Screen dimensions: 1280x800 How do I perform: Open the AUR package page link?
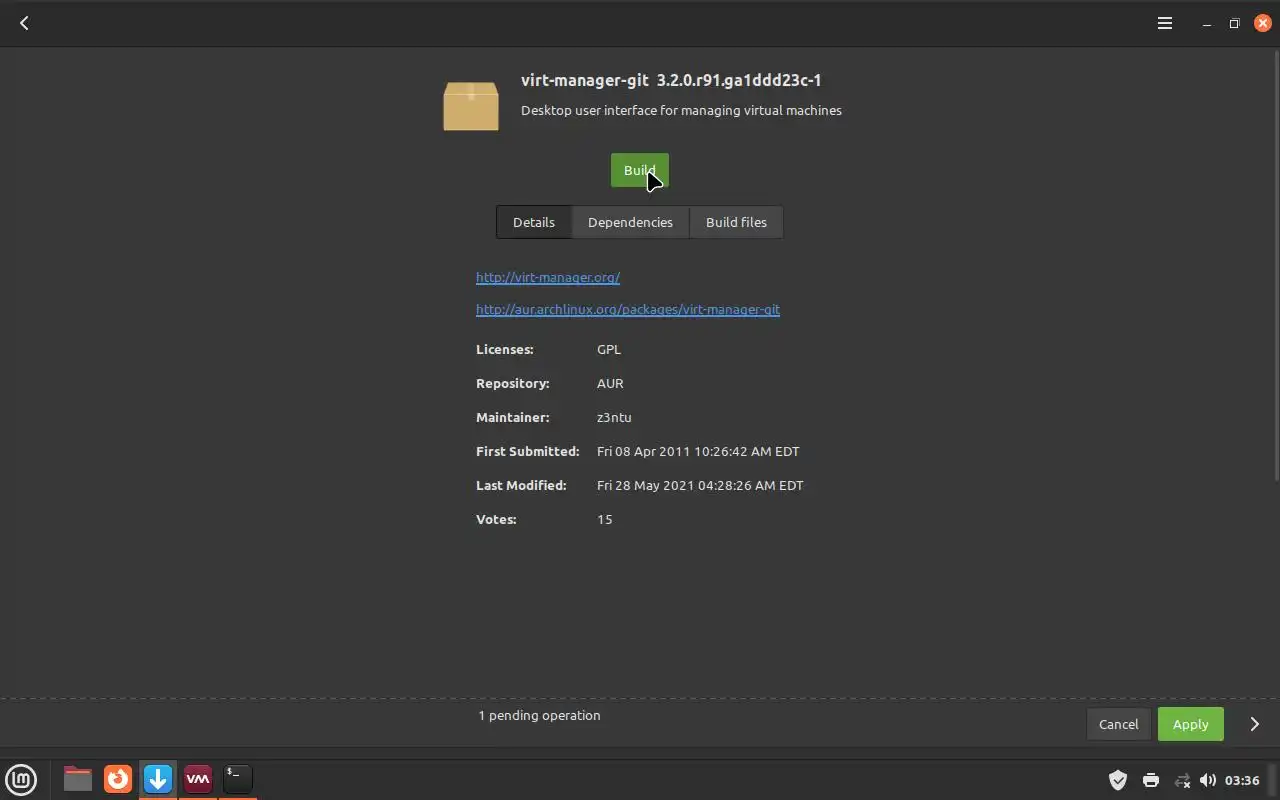pos(628,309)
